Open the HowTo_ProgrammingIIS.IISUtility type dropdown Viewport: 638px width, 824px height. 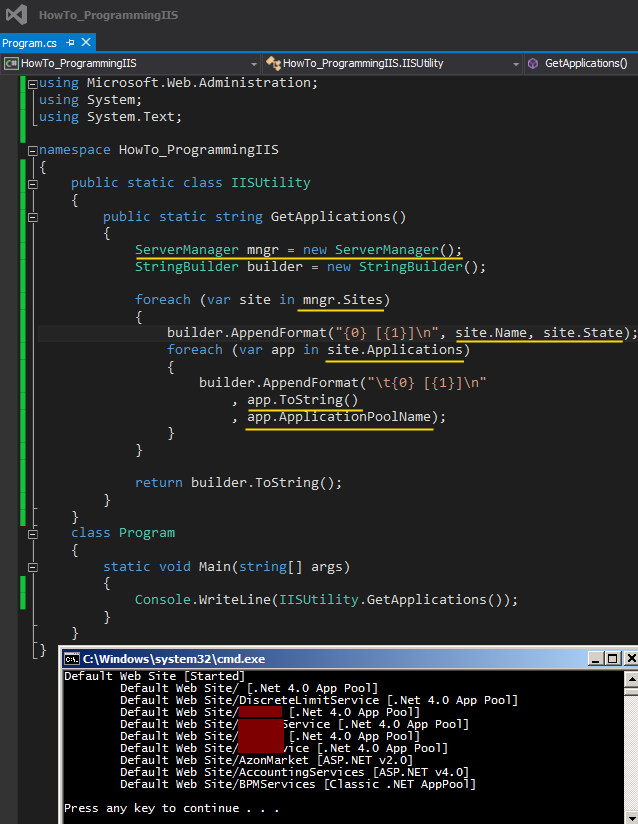pyautogui.click(x=515, y=63)
